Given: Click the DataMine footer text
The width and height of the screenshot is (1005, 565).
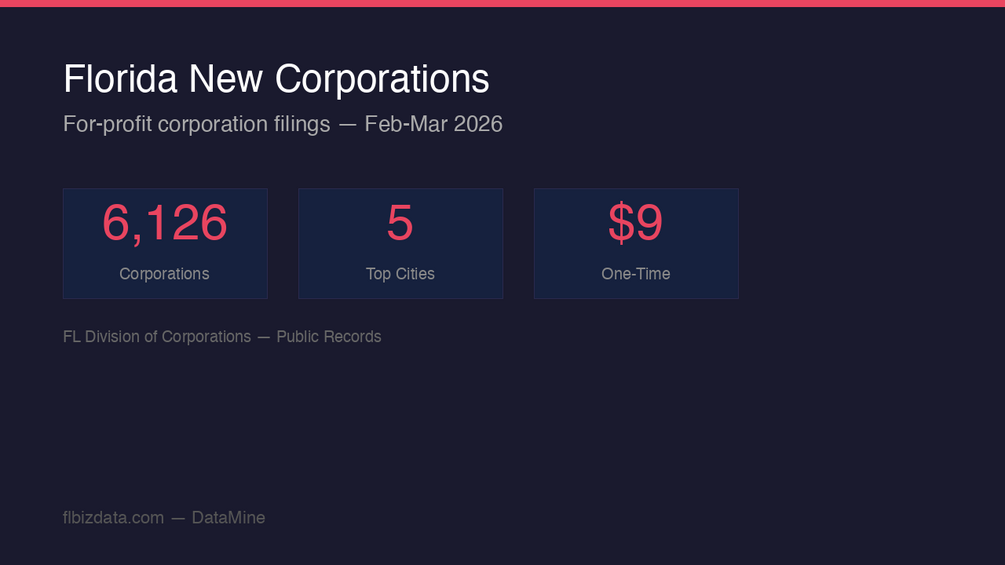Looking at the screenshot, I should [228, 518].
